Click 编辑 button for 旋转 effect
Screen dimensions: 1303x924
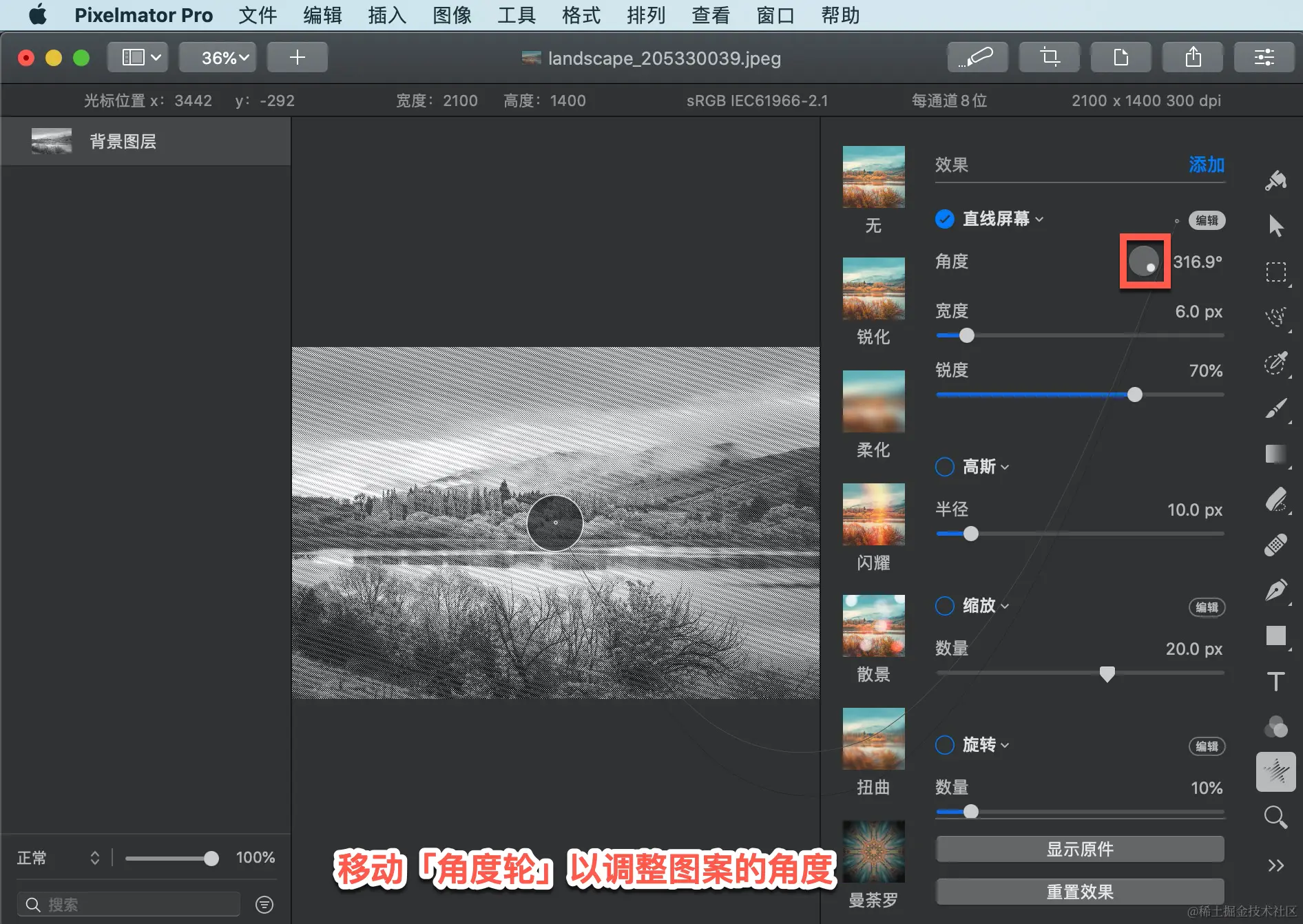pos(1207,746)
